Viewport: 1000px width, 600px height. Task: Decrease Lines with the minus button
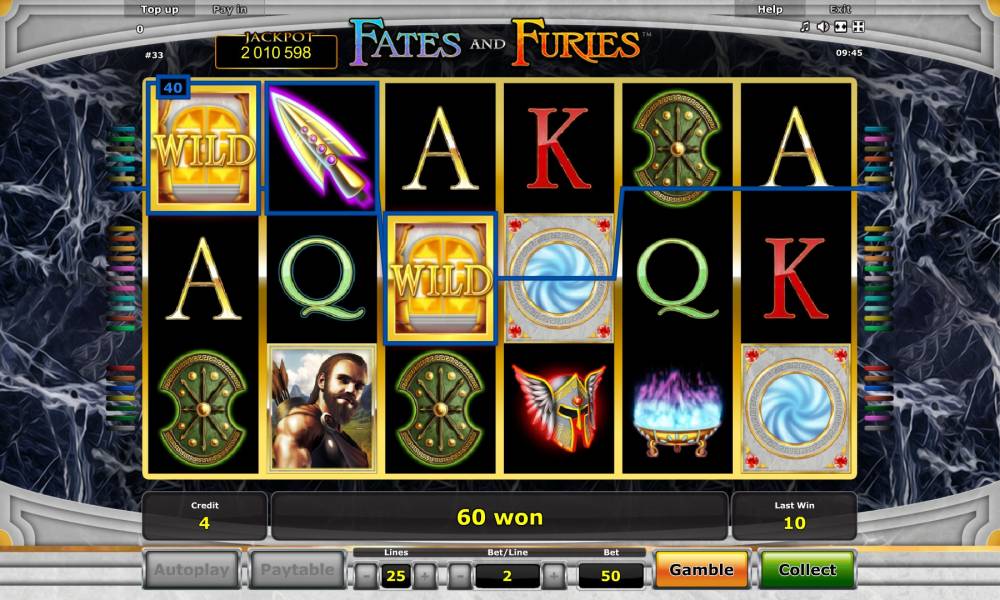pyautogui.click(x=366, y=576)
